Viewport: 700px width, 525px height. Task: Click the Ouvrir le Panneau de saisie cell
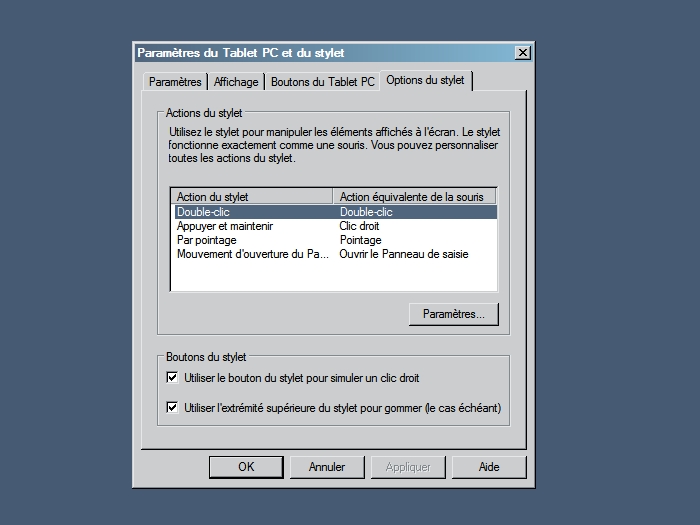click(404, 254)
